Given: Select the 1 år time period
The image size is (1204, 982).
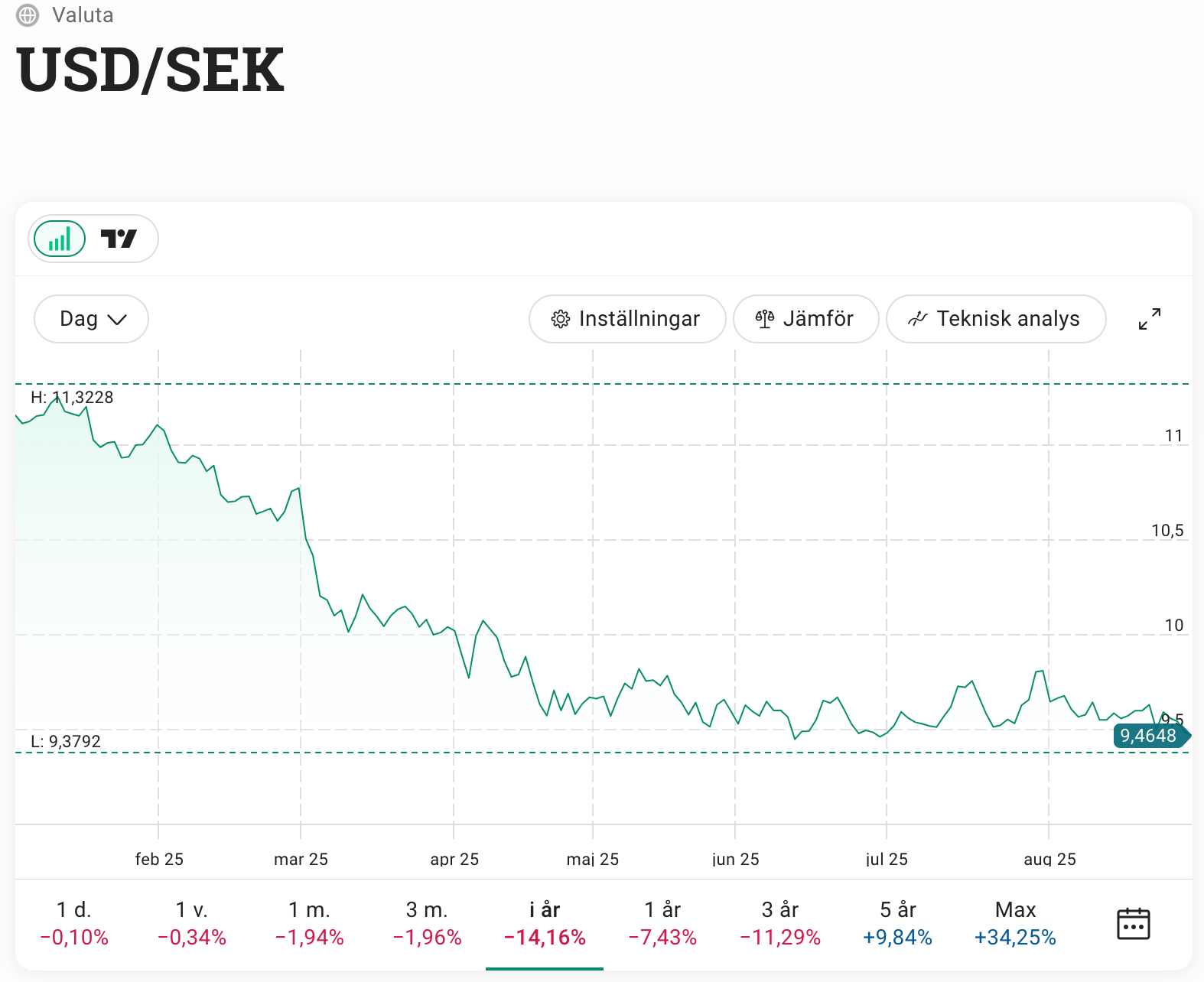Looking at the screenshot, I should [x=662, y=923].
